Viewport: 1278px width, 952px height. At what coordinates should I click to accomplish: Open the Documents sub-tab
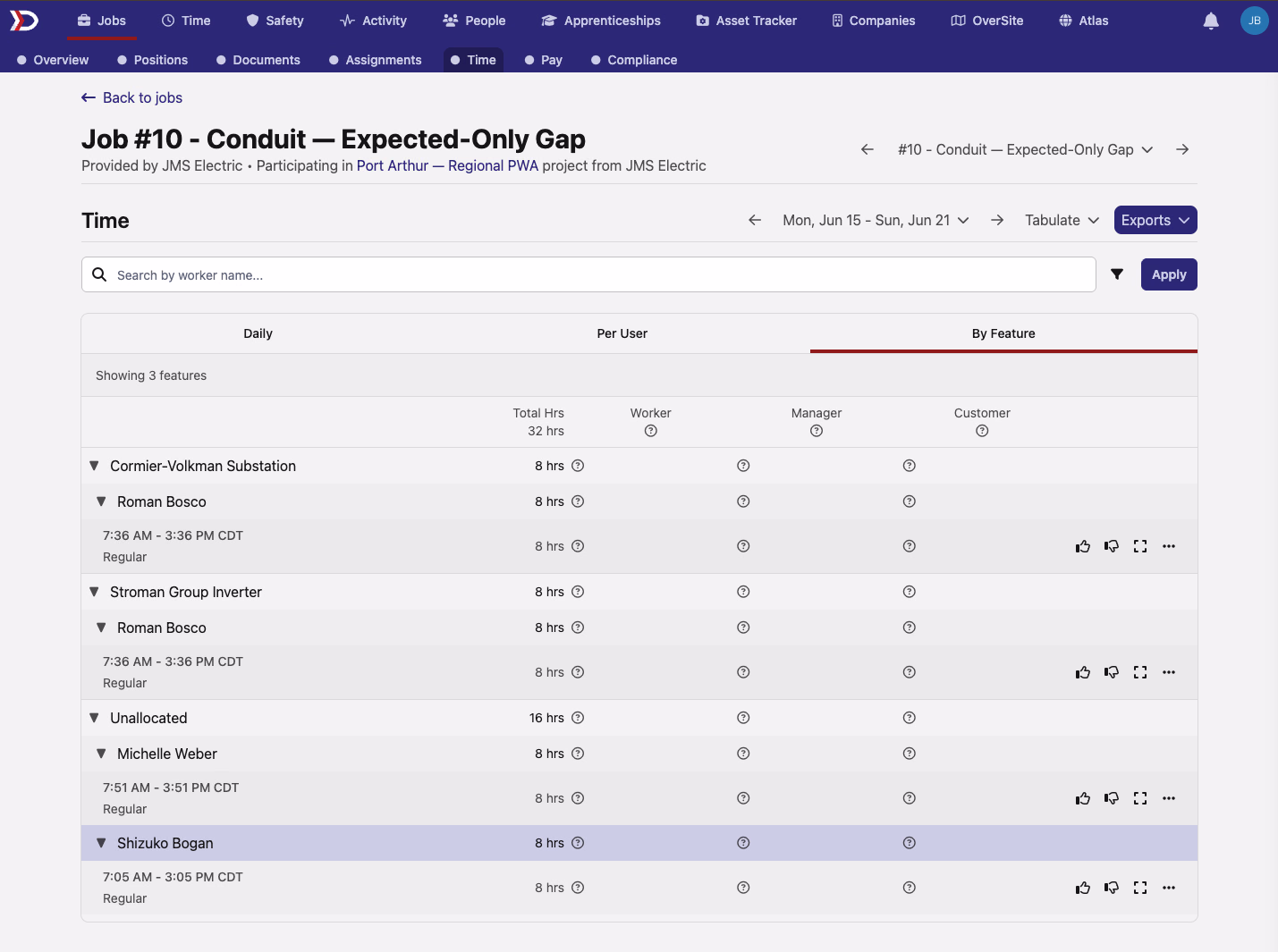coord(258,60)
